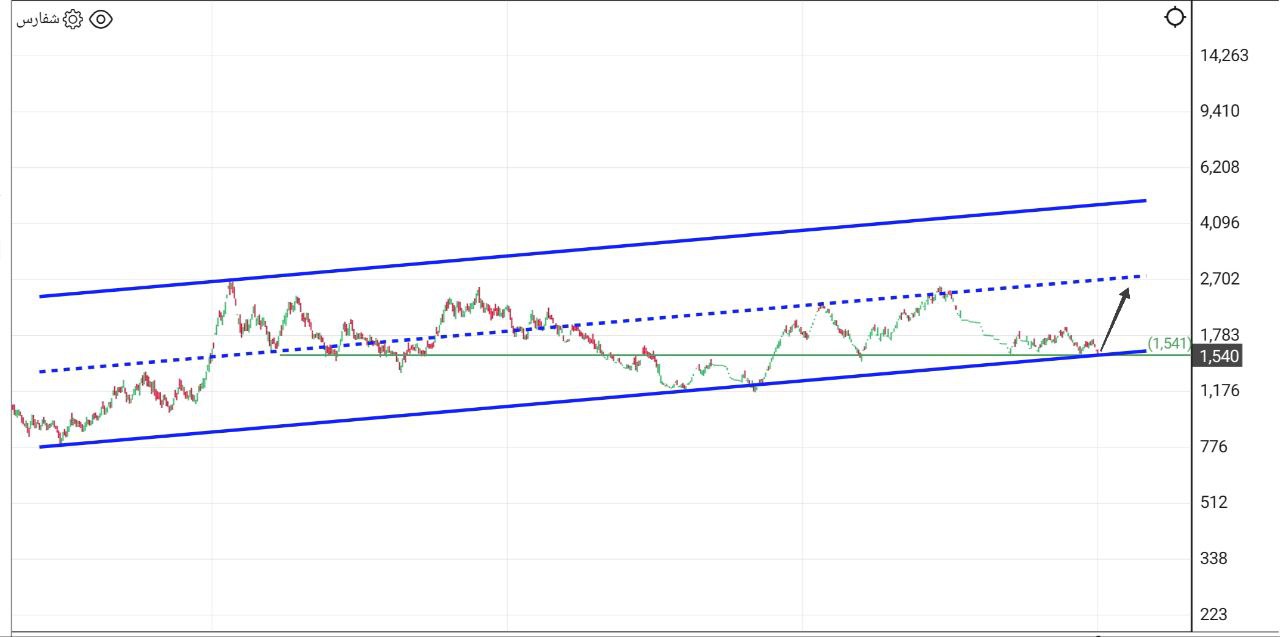Select the شفارس symbol name label
Viewport: 1280px width, 637px height.
(x=39, y=19)
